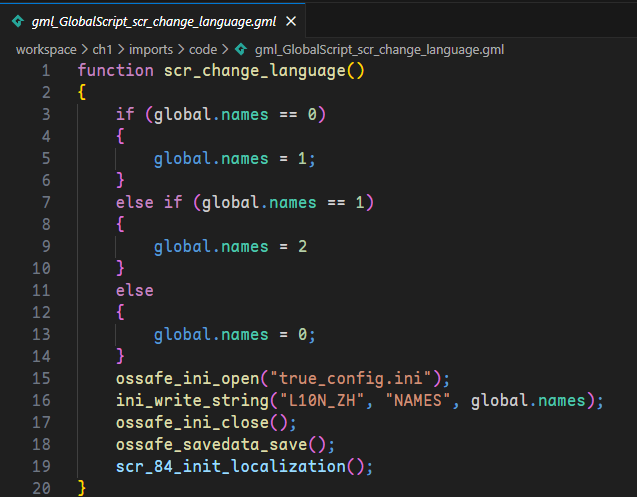Click line number 9 in the gutter
The height and width of the screenshot is (497, 637).
pos(46,246)
